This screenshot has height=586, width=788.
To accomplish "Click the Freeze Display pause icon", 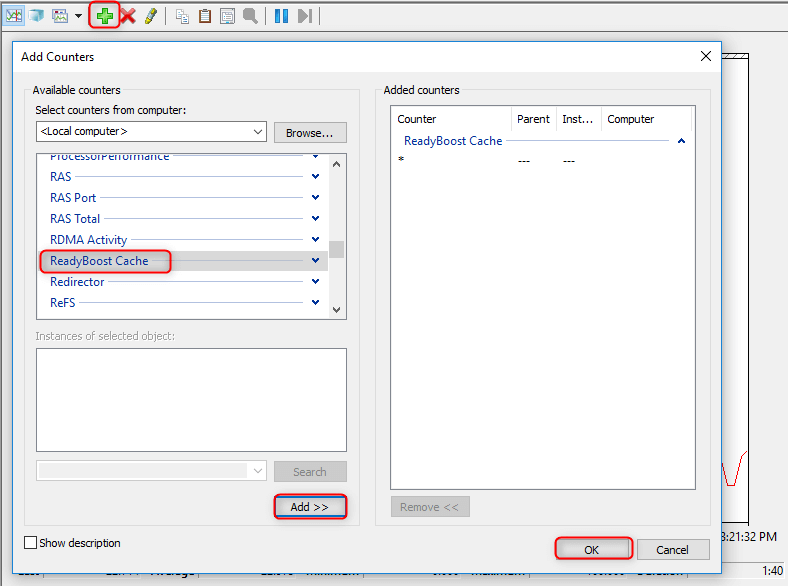I will [281, 16].
